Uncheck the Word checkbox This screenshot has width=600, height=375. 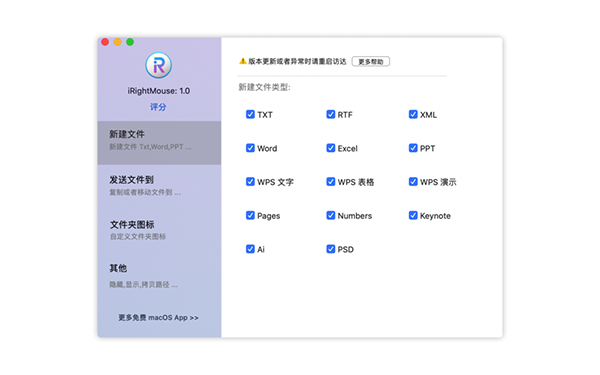coord(250,148)
